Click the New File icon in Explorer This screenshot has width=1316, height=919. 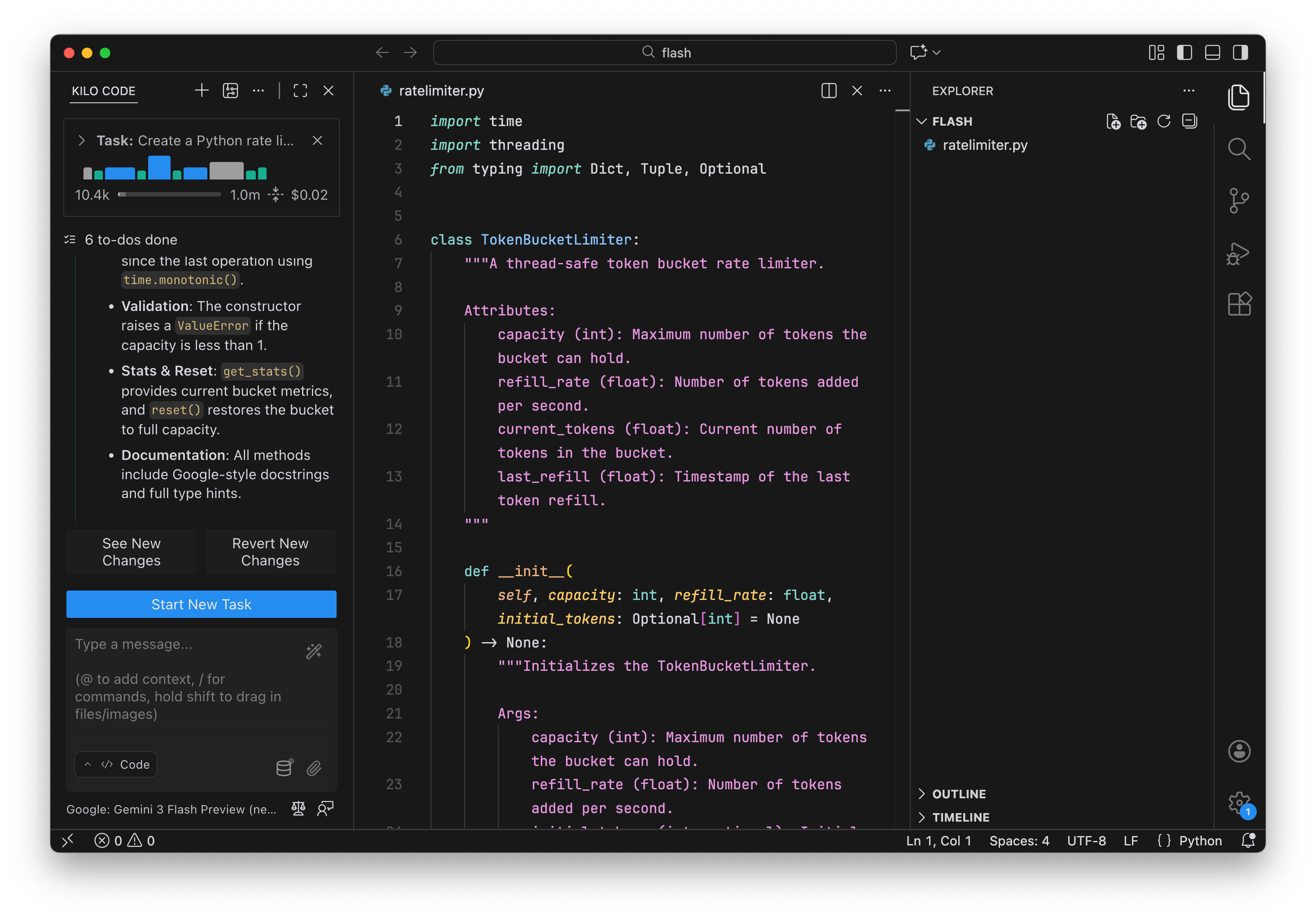pyautogui.click(x=1113, y=122)
